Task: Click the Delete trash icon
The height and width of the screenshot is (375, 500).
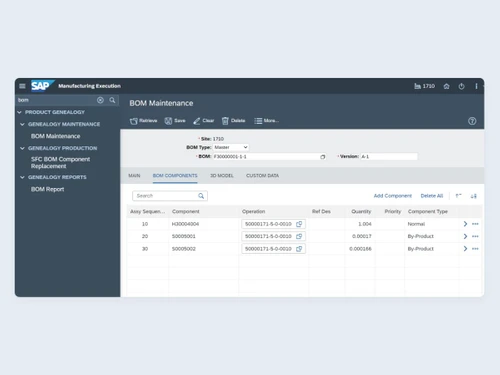Action: click(225, 121)
